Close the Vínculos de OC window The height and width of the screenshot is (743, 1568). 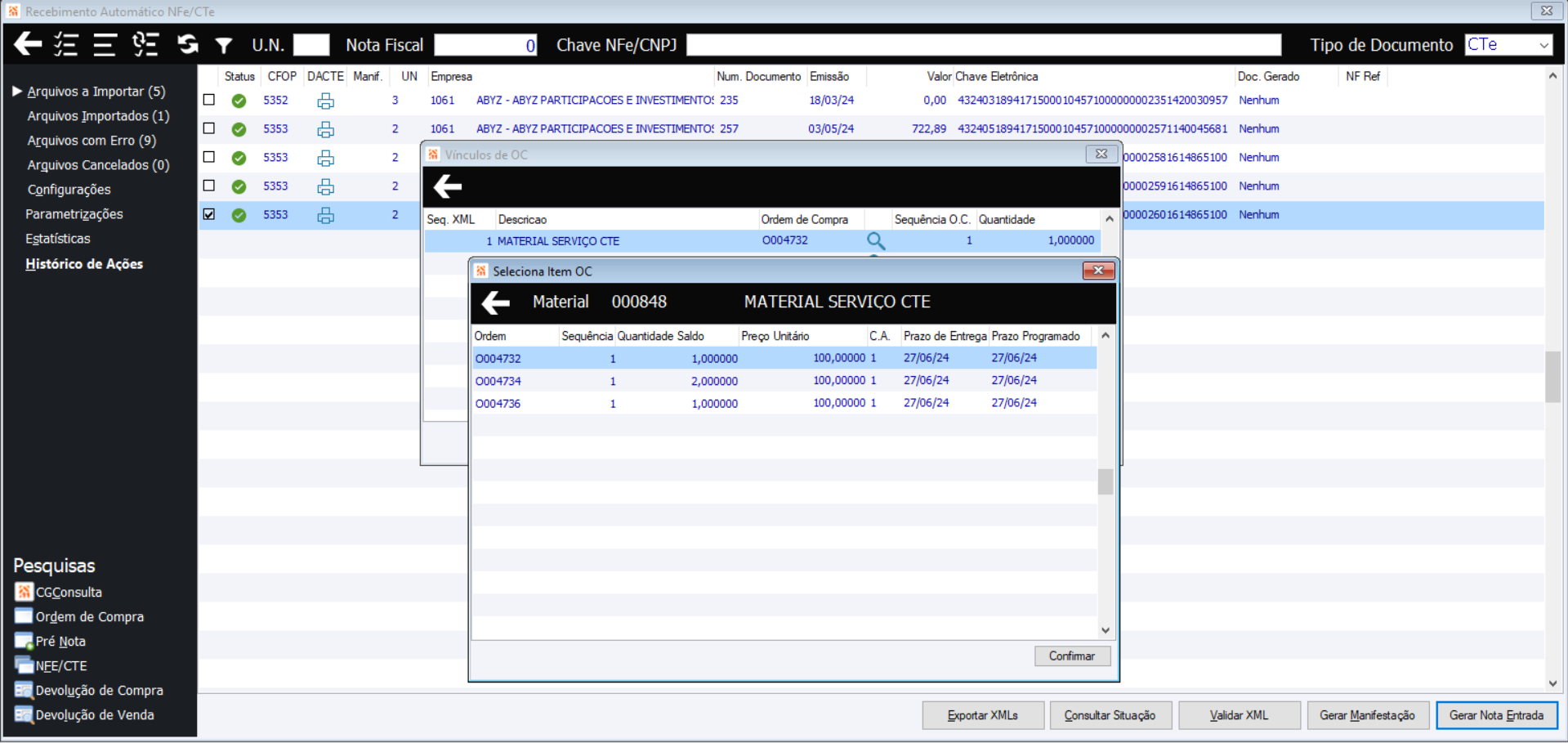click(1101, 154)
